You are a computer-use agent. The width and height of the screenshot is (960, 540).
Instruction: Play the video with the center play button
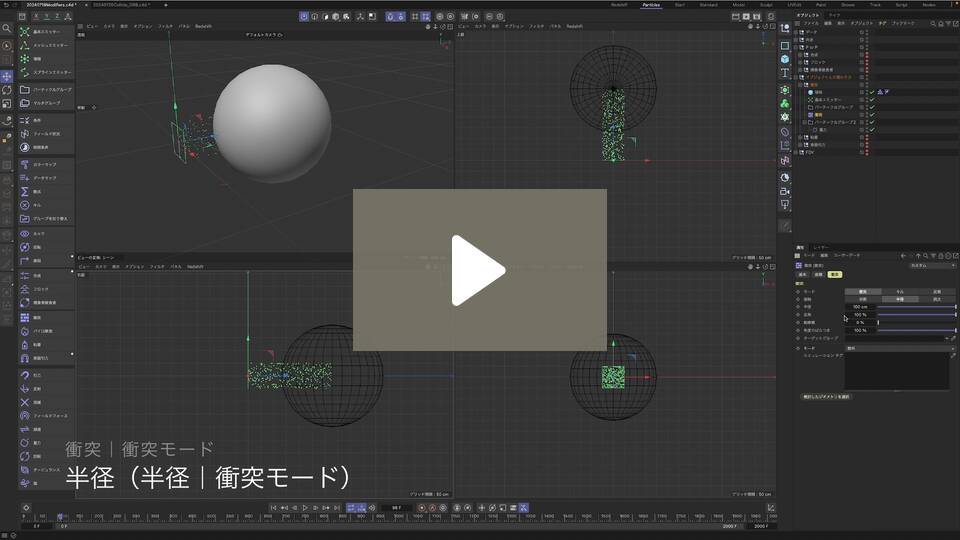click(x=479, y=270)
